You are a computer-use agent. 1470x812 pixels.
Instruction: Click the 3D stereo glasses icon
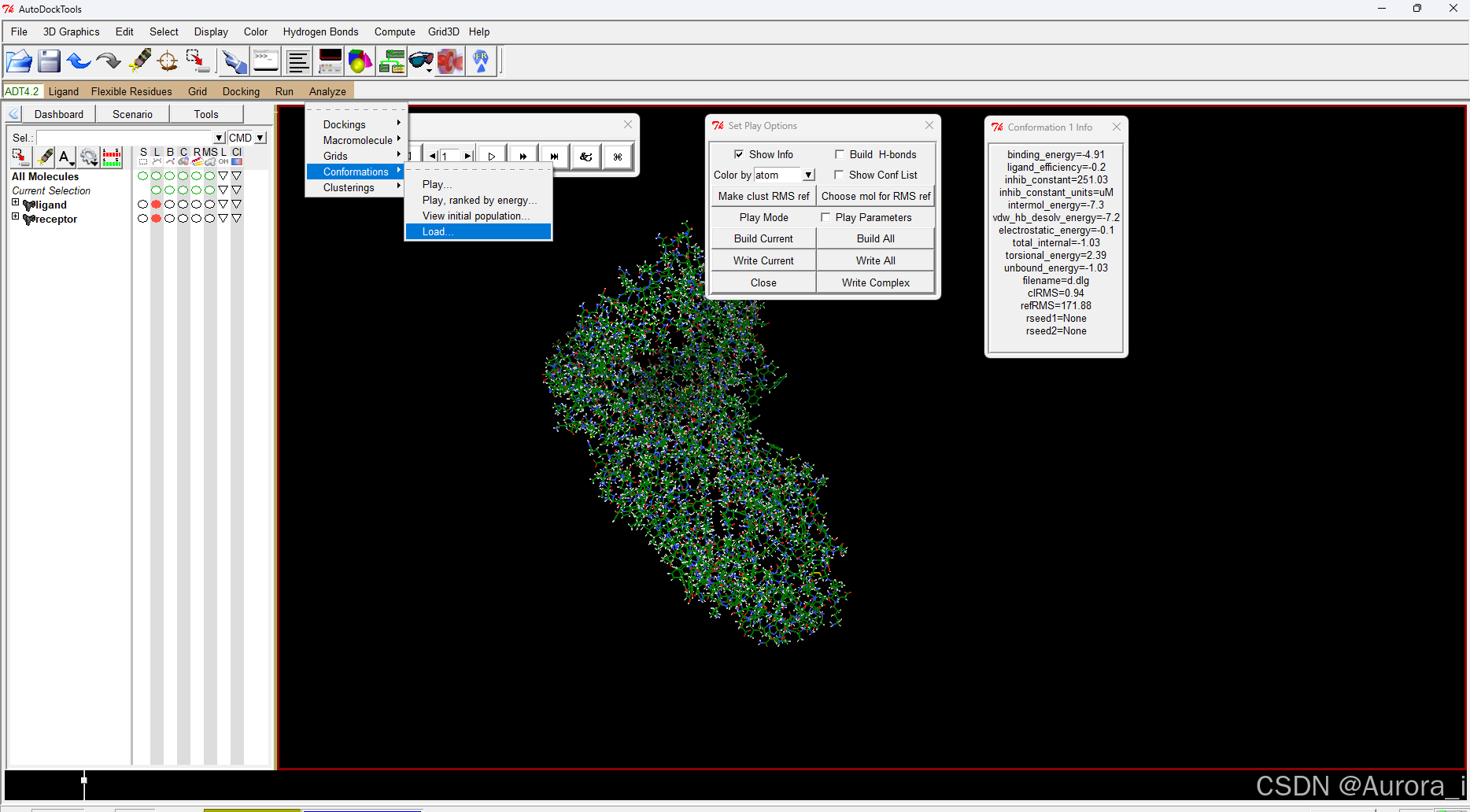coord(421,61)
